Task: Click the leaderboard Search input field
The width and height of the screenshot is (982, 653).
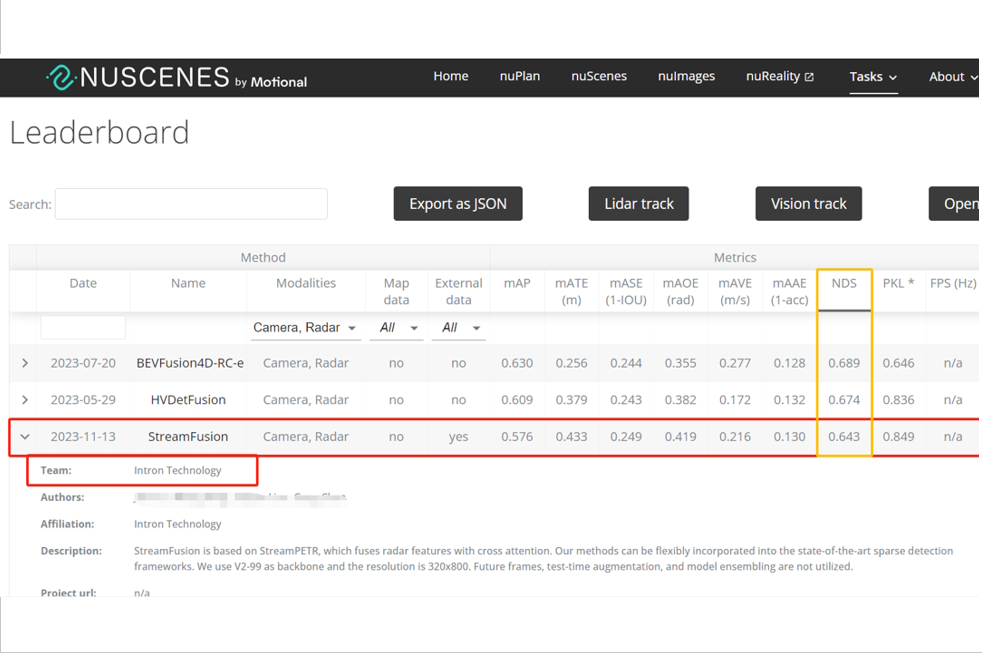Action: pos(191,204)
